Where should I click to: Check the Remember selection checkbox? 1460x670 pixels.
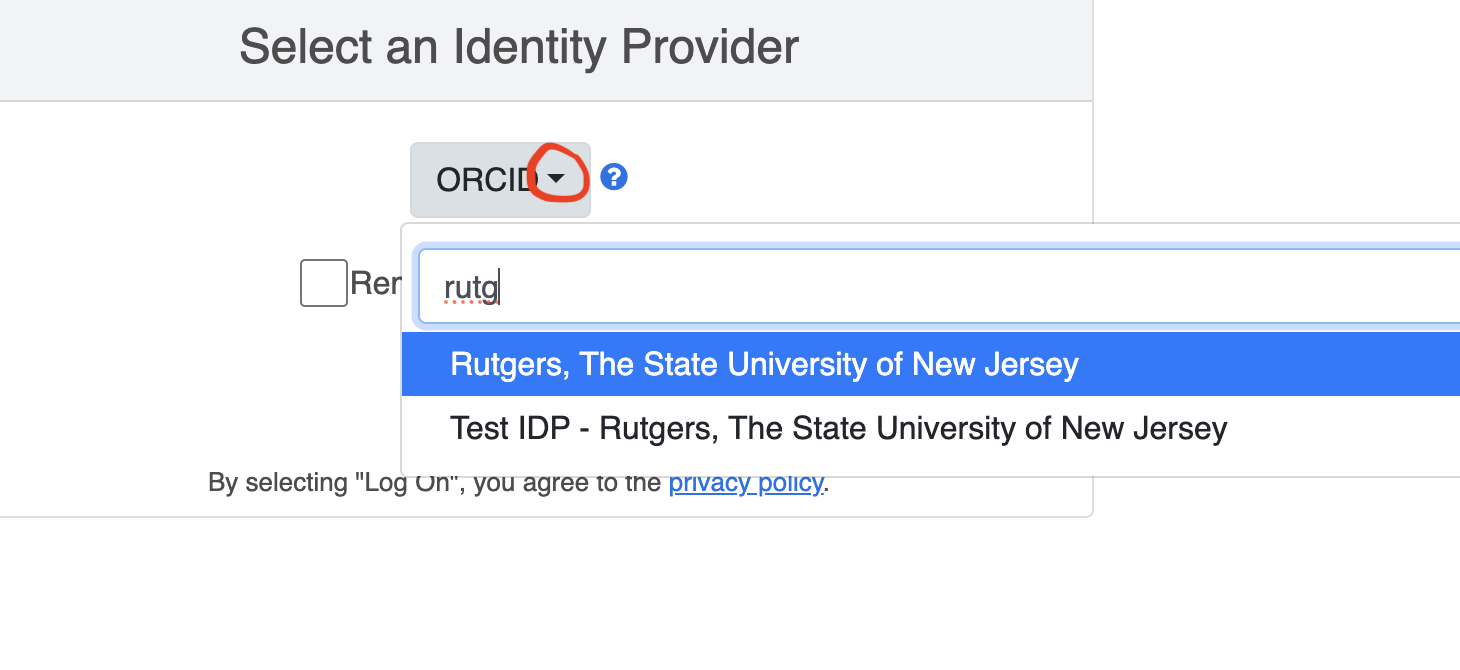(324, 283)
